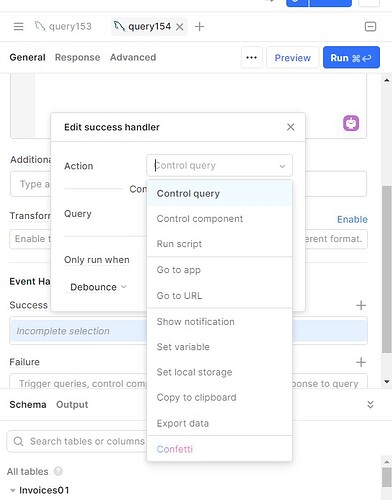
Task: Click the editor scrollbar down arrow
Action: point(387,382)
